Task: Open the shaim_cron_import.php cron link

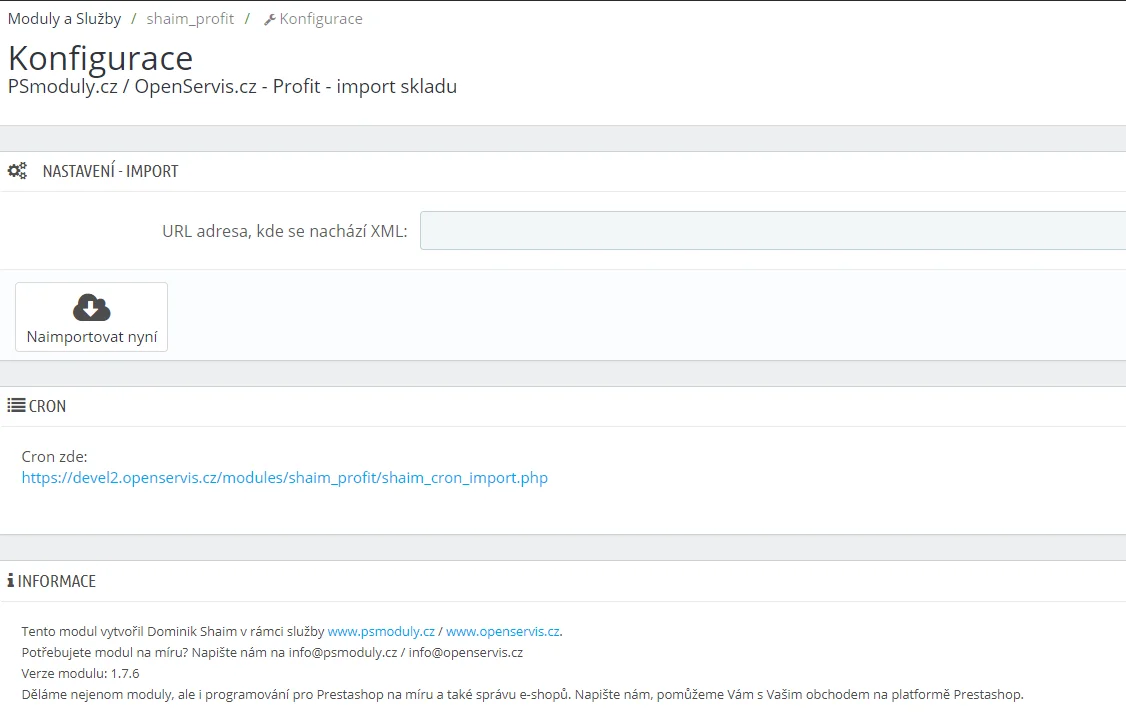Action: (x=285, y=478)
